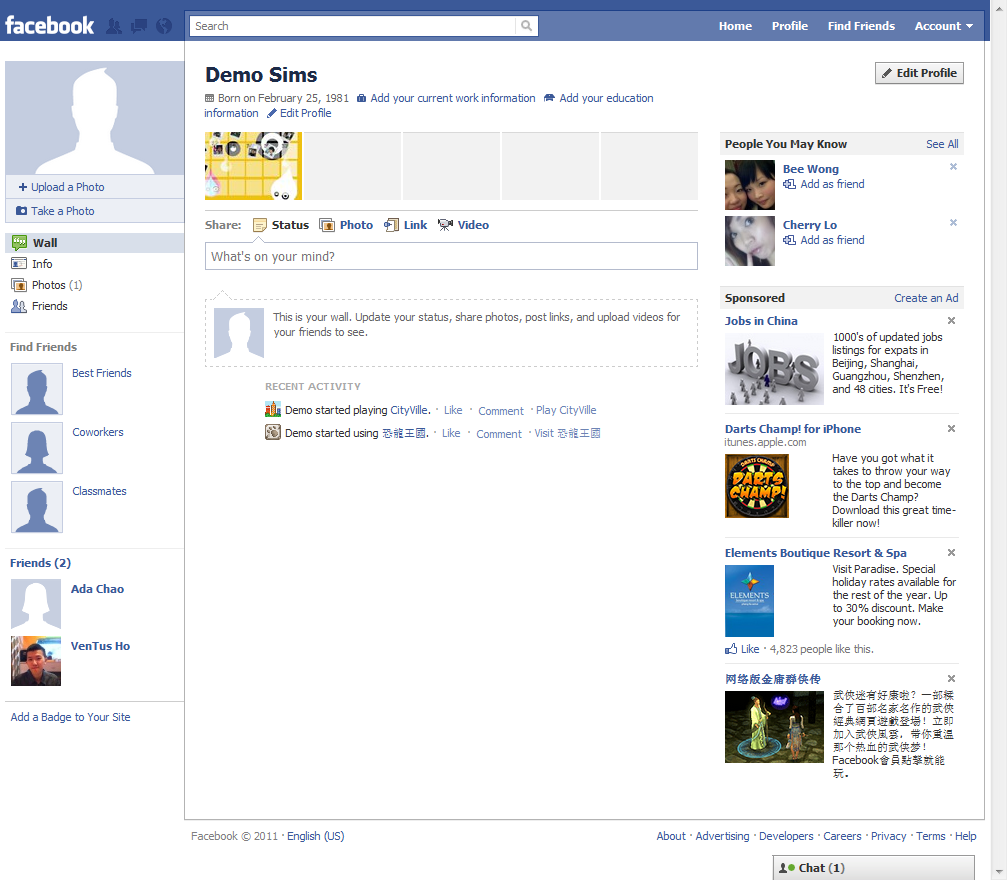Image resolution: width=1007 pixels, height=880 pixels.
Task: Click See All in People You May Know
Action: [942, 145]
